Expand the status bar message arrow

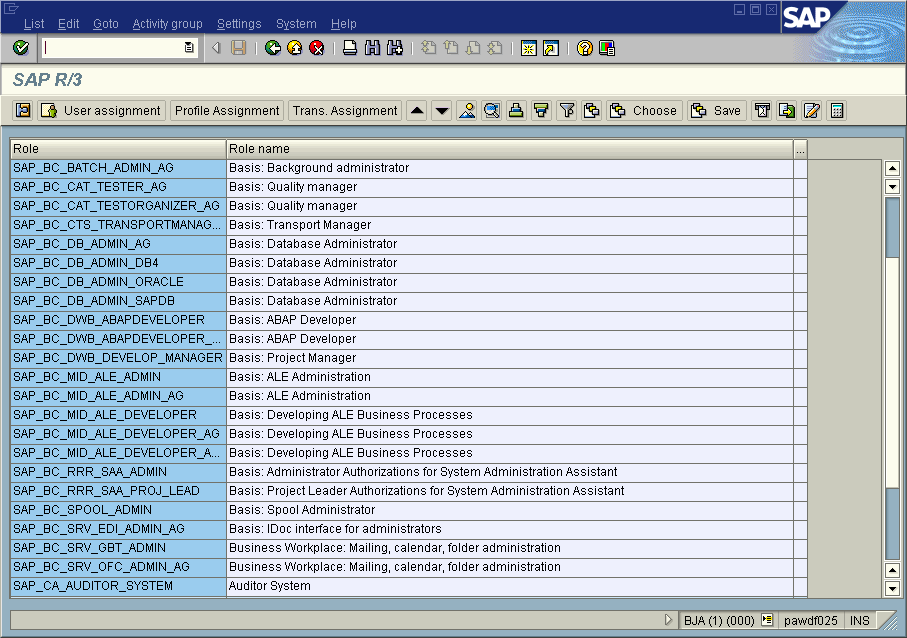tap(669, 620)
